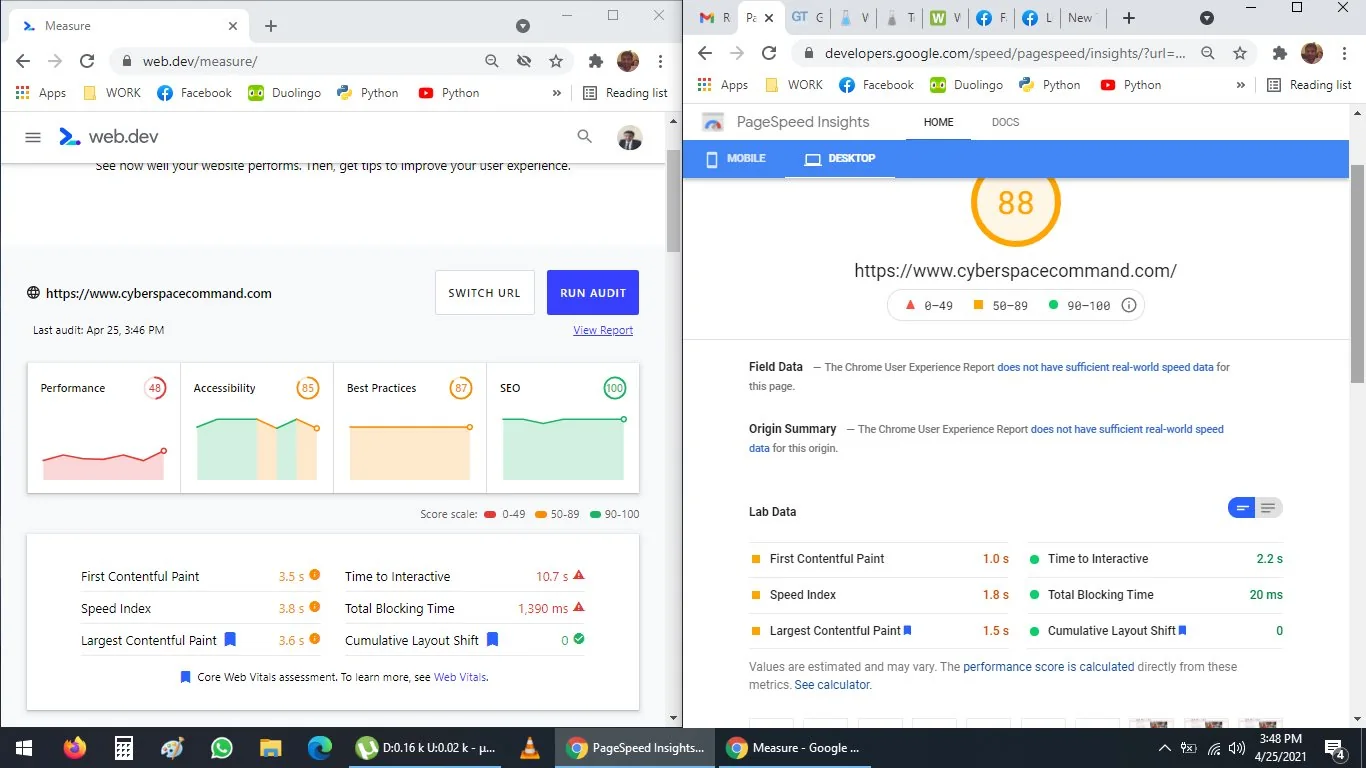Click the info icon beside the 90–100 legend
1366x768 pixels.
coord(1129,305)
